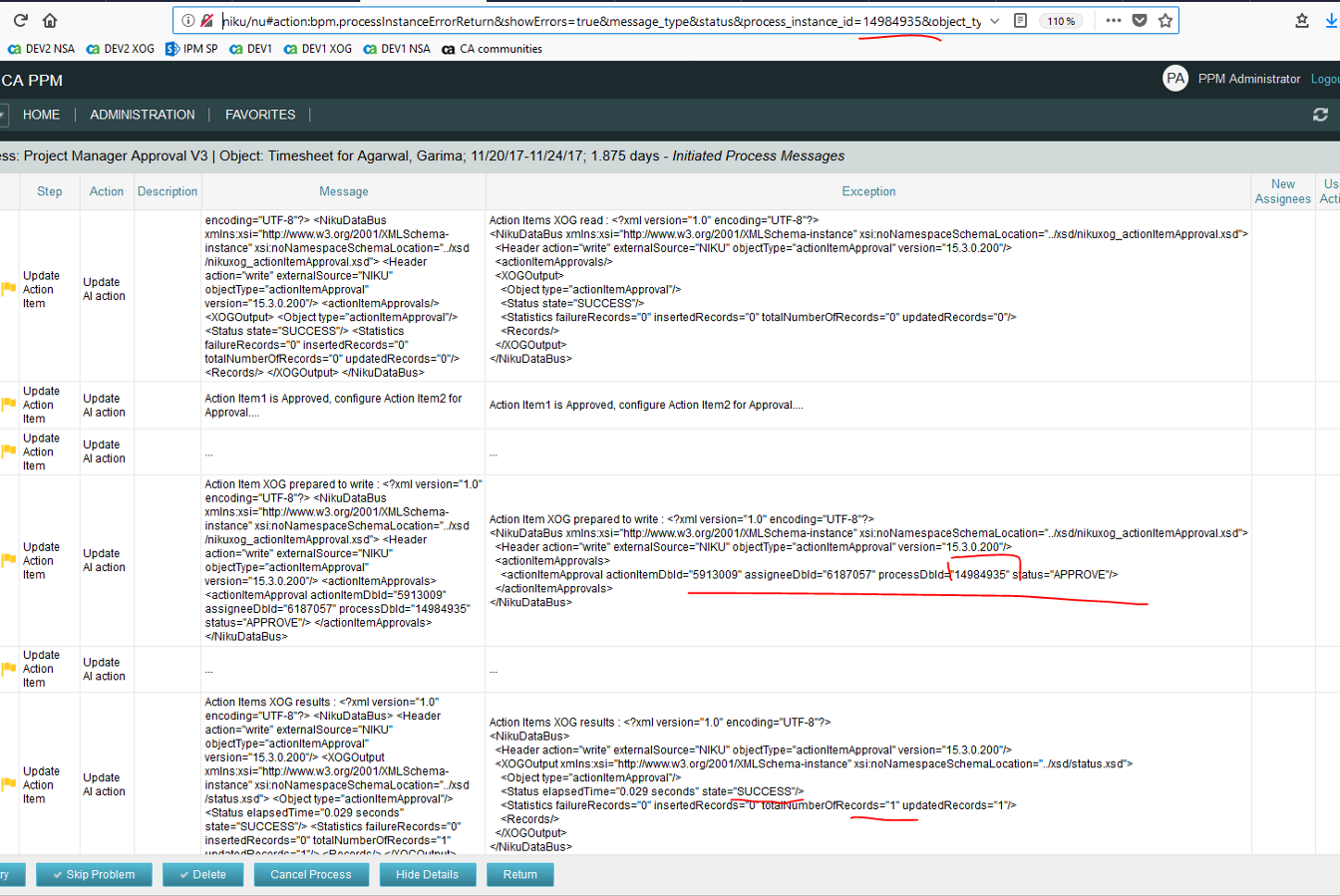Image resolution: width=1340 pixels, height=896 pixels.
Task: Show site information for this page
Action: [x=187, y=21]
